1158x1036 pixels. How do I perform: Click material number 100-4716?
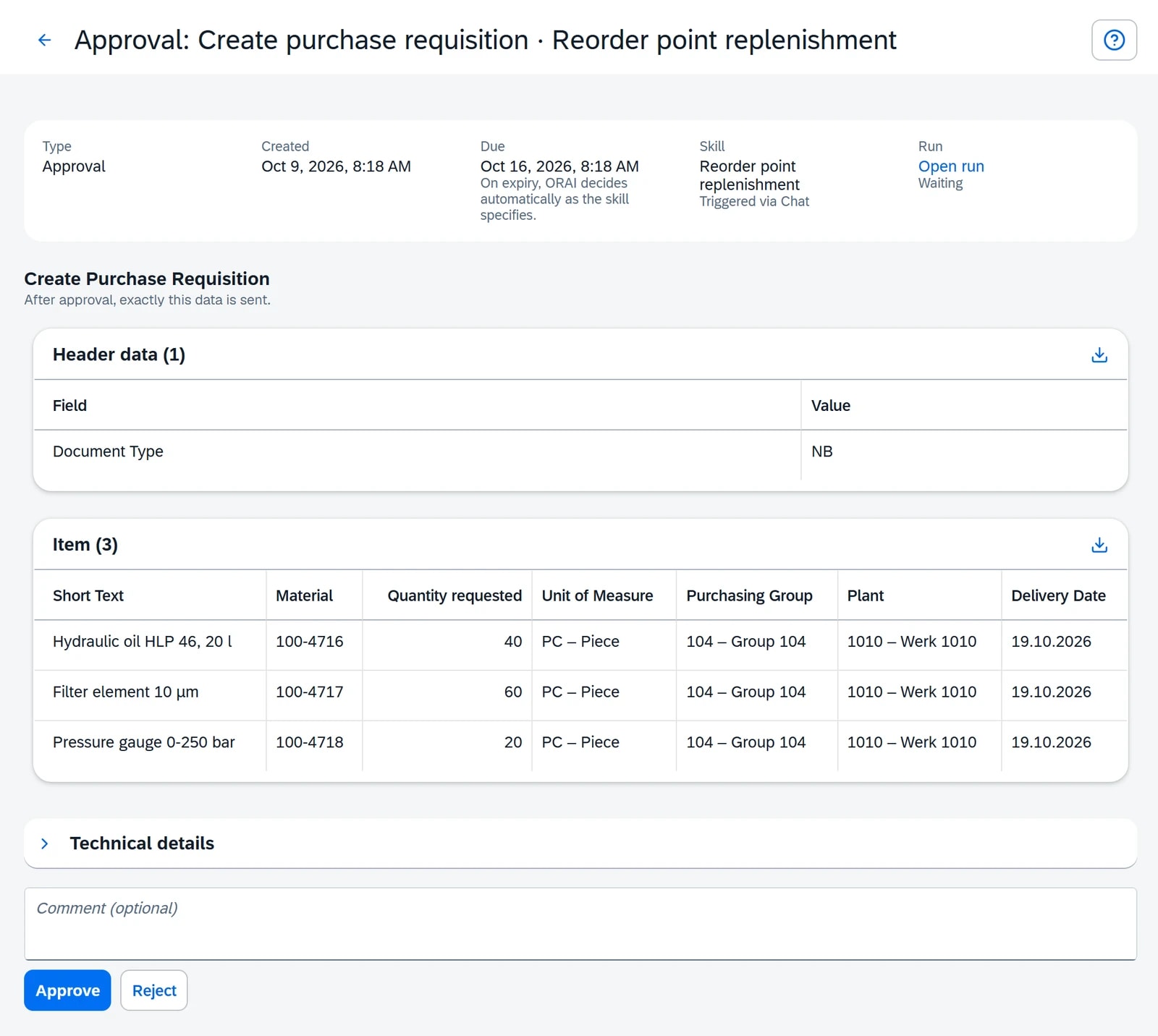coord(310,642)
